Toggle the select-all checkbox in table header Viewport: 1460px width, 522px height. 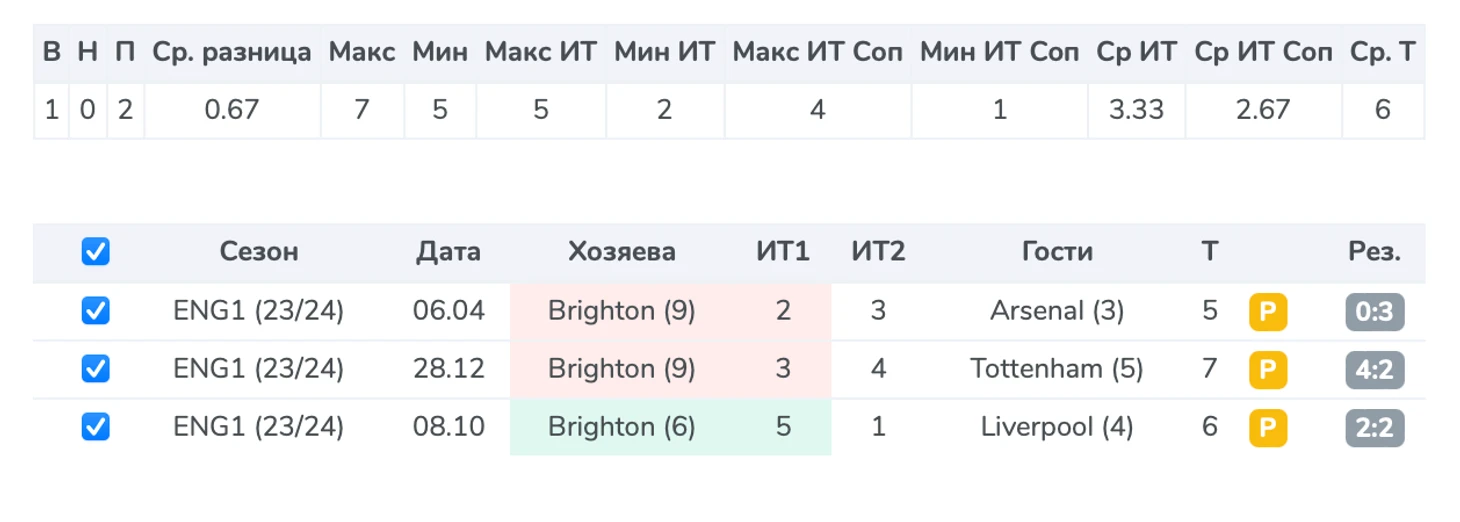click(x=95, y=252)
